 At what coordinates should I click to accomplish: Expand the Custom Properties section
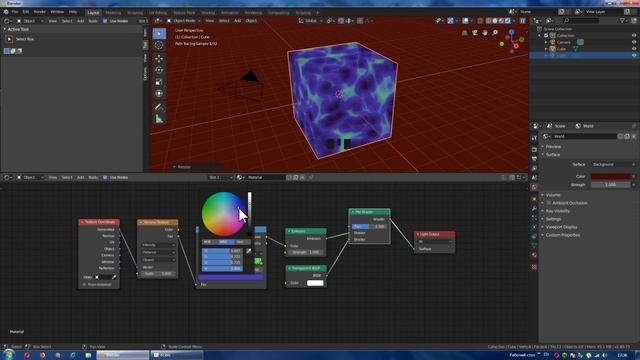point(562,235)
